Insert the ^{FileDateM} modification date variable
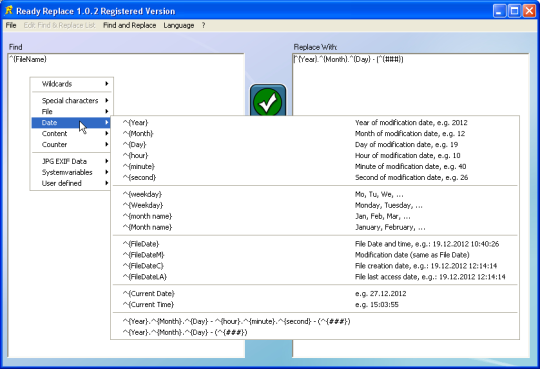Viewport: 540px width, 369px height. coord(315,255)
